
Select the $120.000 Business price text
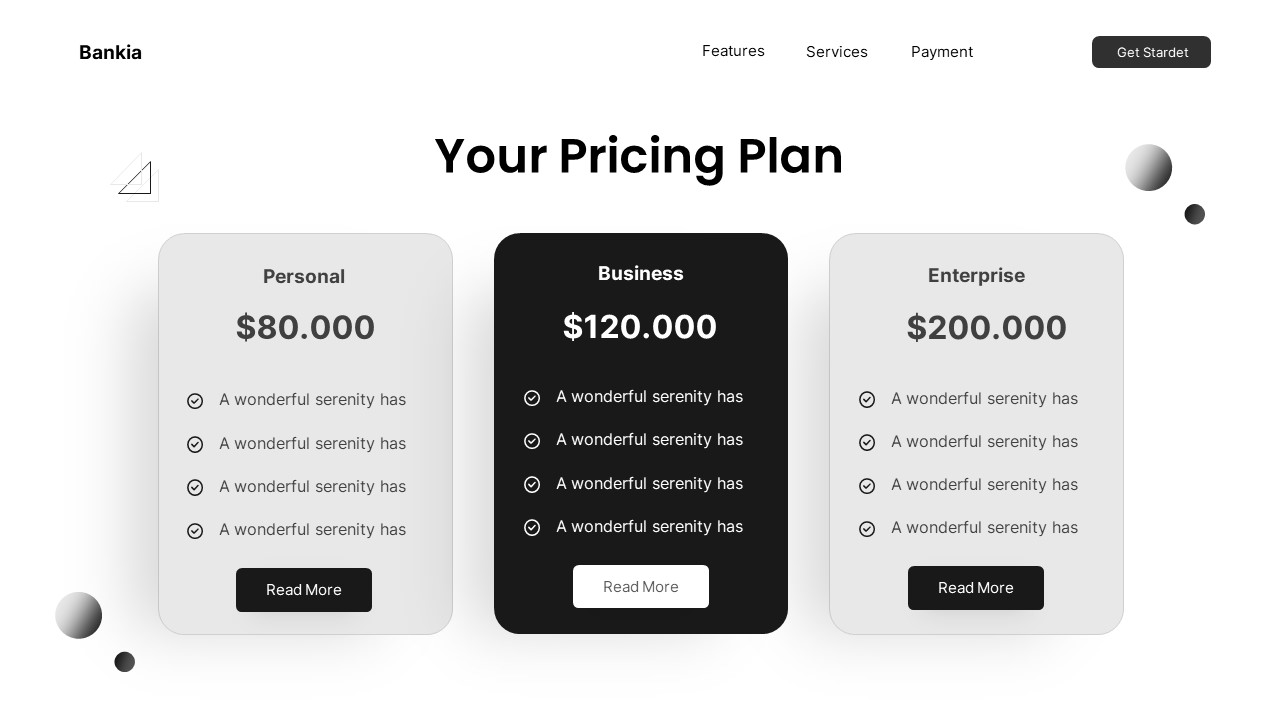pos(640,327)
